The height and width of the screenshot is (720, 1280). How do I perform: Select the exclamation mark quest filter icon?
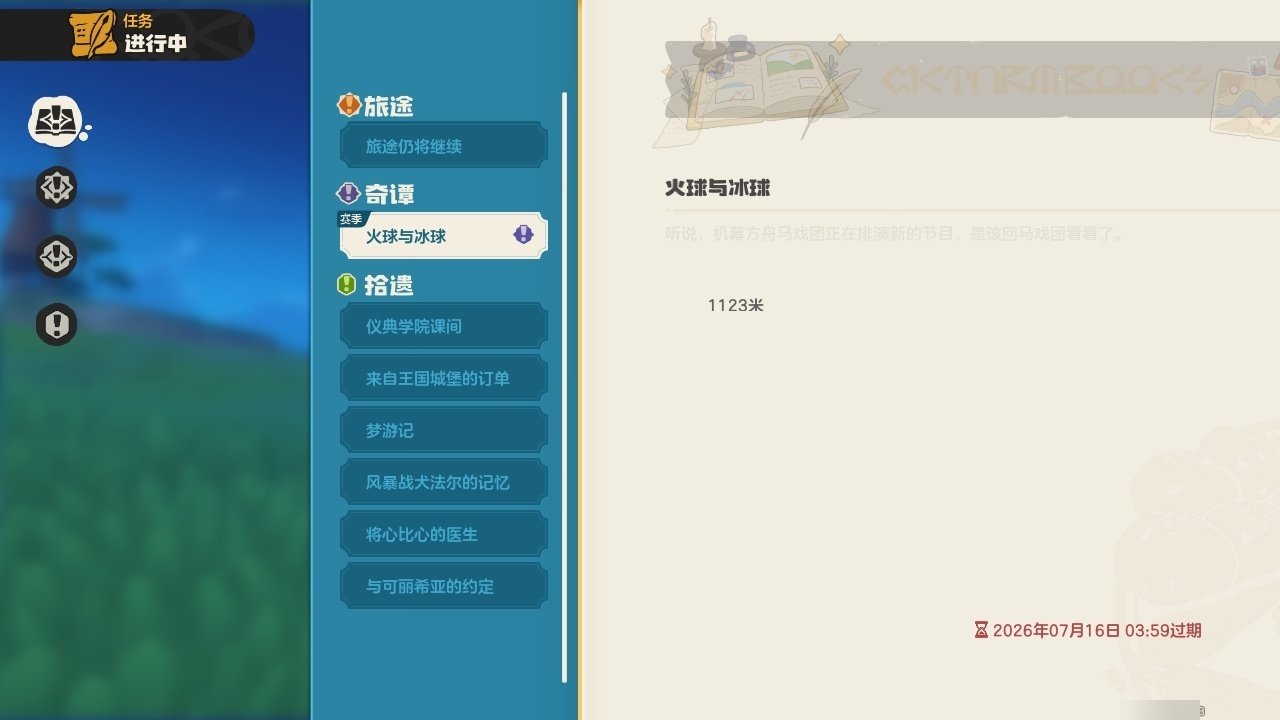[x=56, y=324]
